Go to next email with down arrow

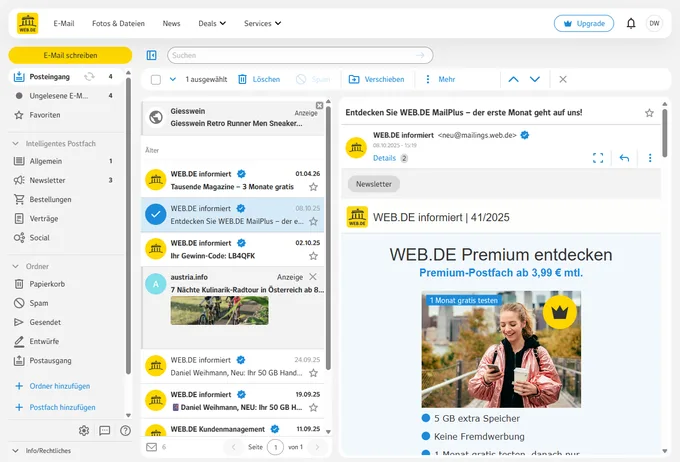click(x=535, y=79)
